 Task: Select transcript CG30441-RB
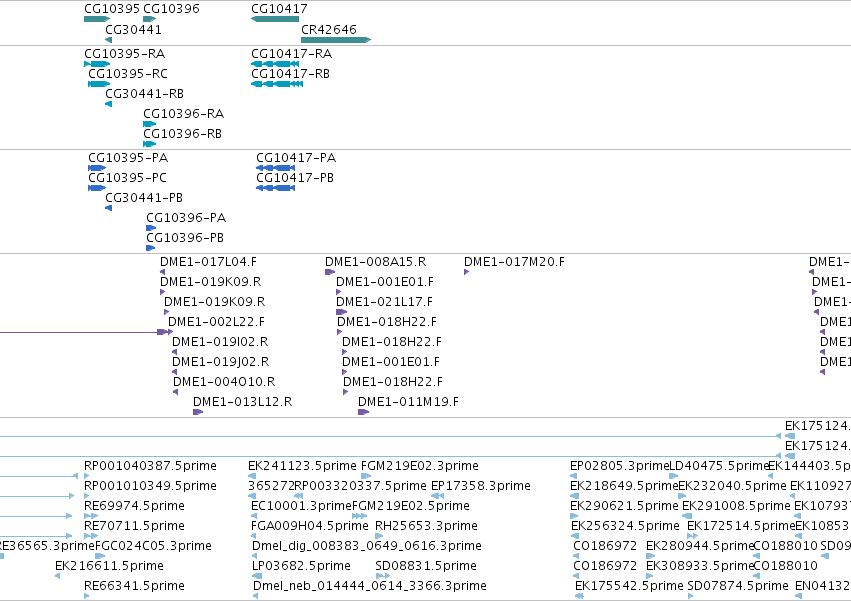point(144,94)
